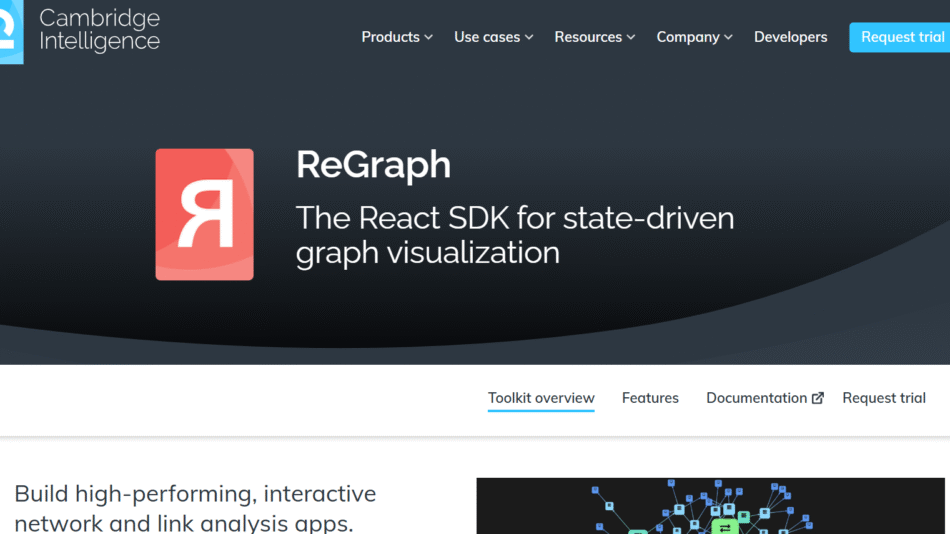
Task: Go to the Developers page
Action: [790, 37]
